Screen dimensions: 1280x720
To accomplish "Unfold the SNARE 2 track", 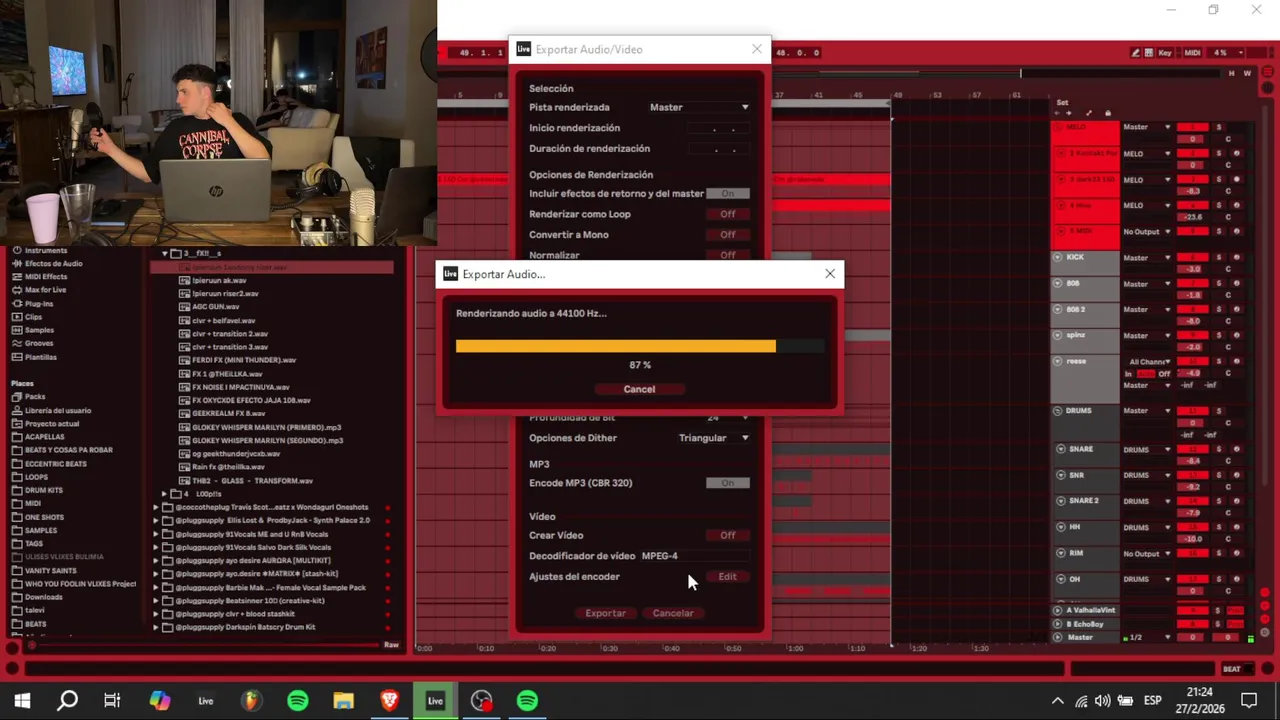I will pyautogui.click(x=1060, y=501).
